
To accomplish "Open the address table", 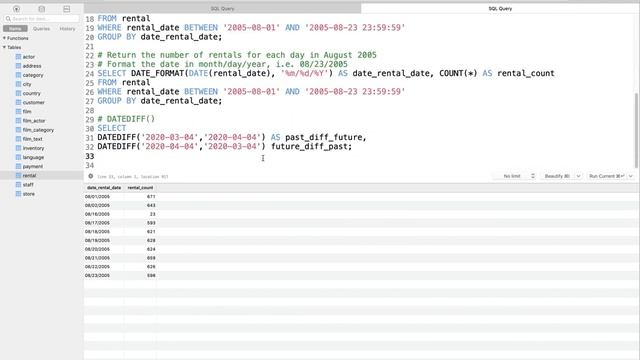I will coord(32,66).
